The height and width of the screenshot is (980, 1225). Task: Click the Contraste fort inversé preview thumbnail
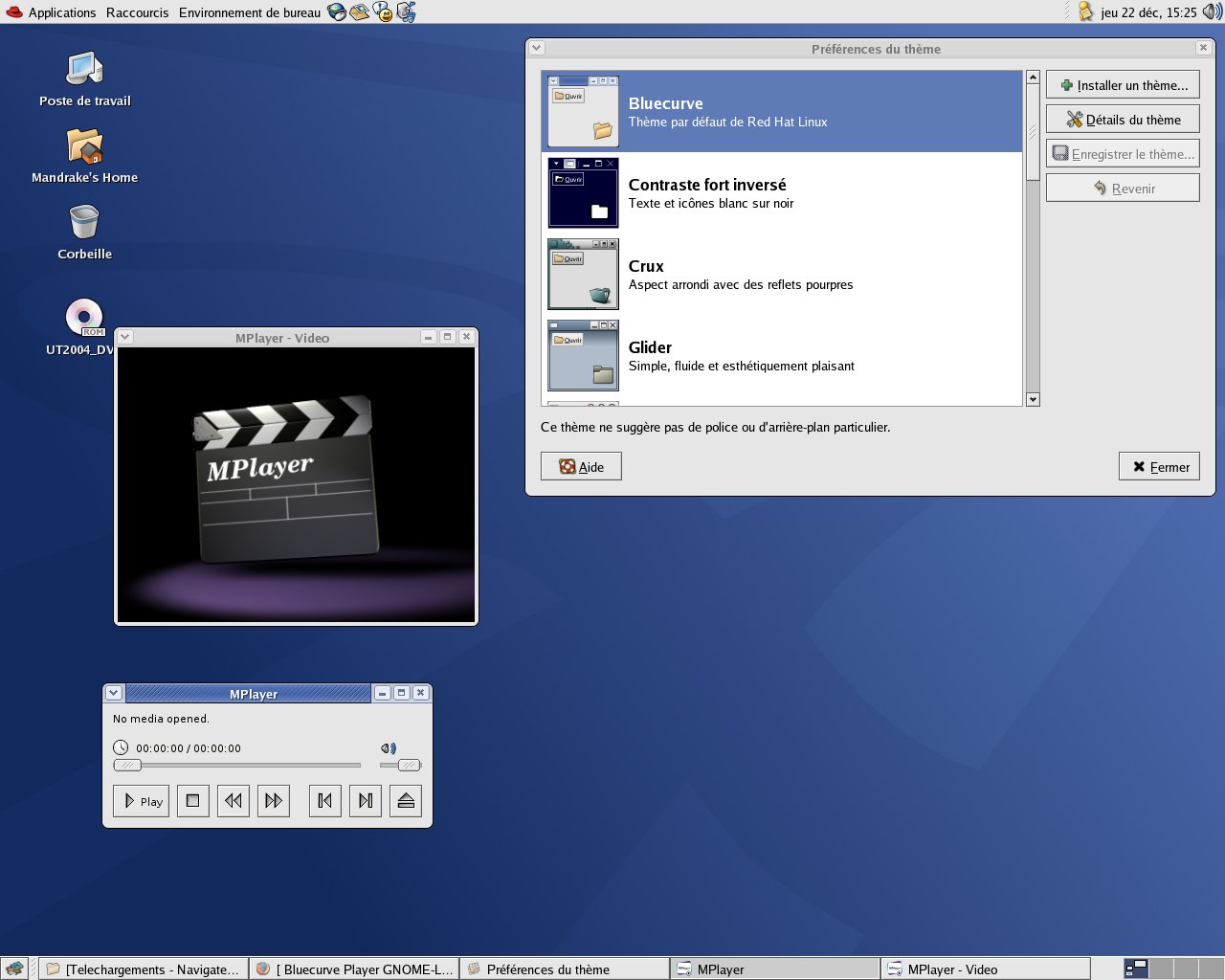583,192
